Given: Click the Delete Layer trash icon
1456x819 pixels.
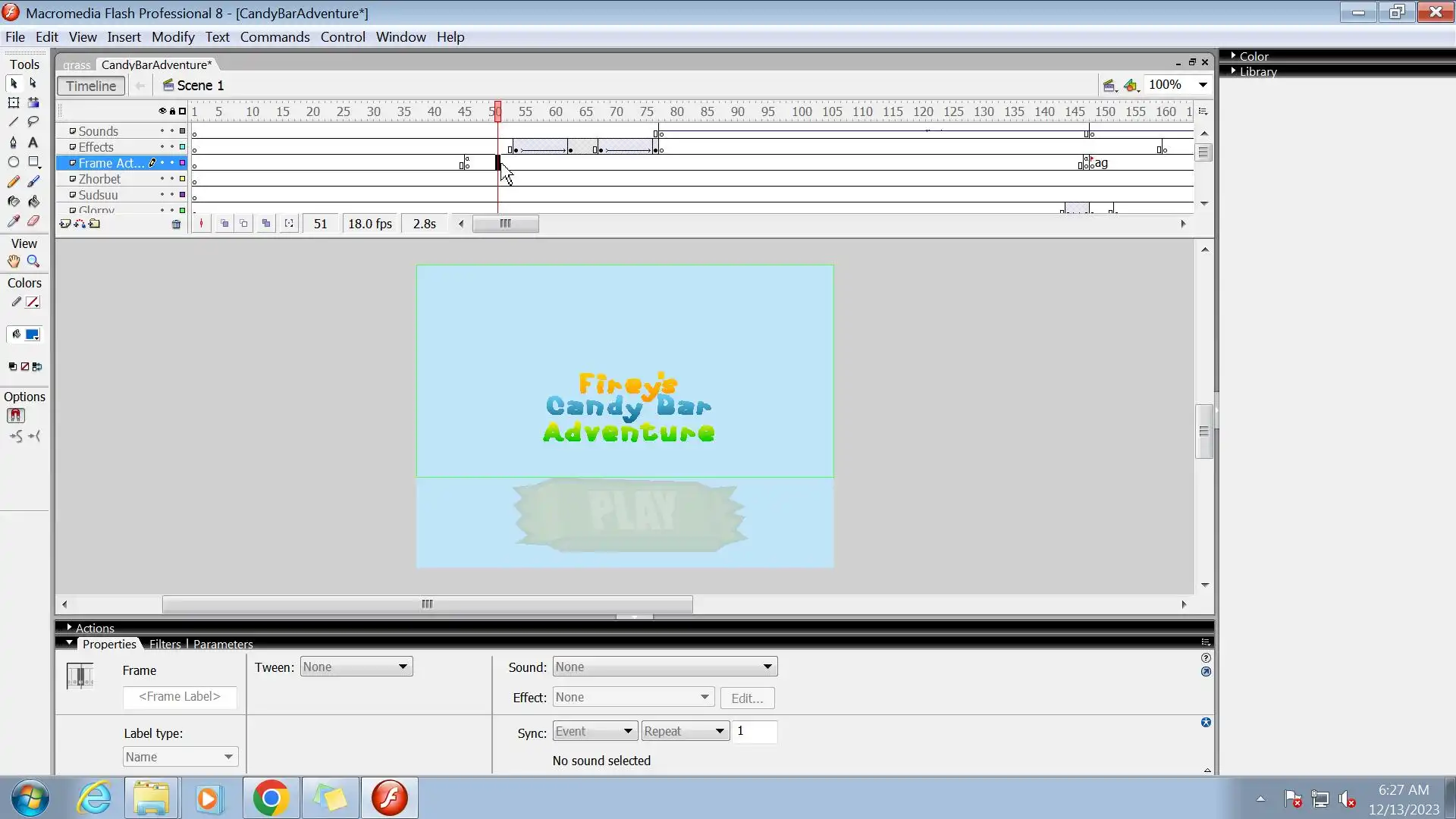Looking at the screenshot, I should (176, 224).
